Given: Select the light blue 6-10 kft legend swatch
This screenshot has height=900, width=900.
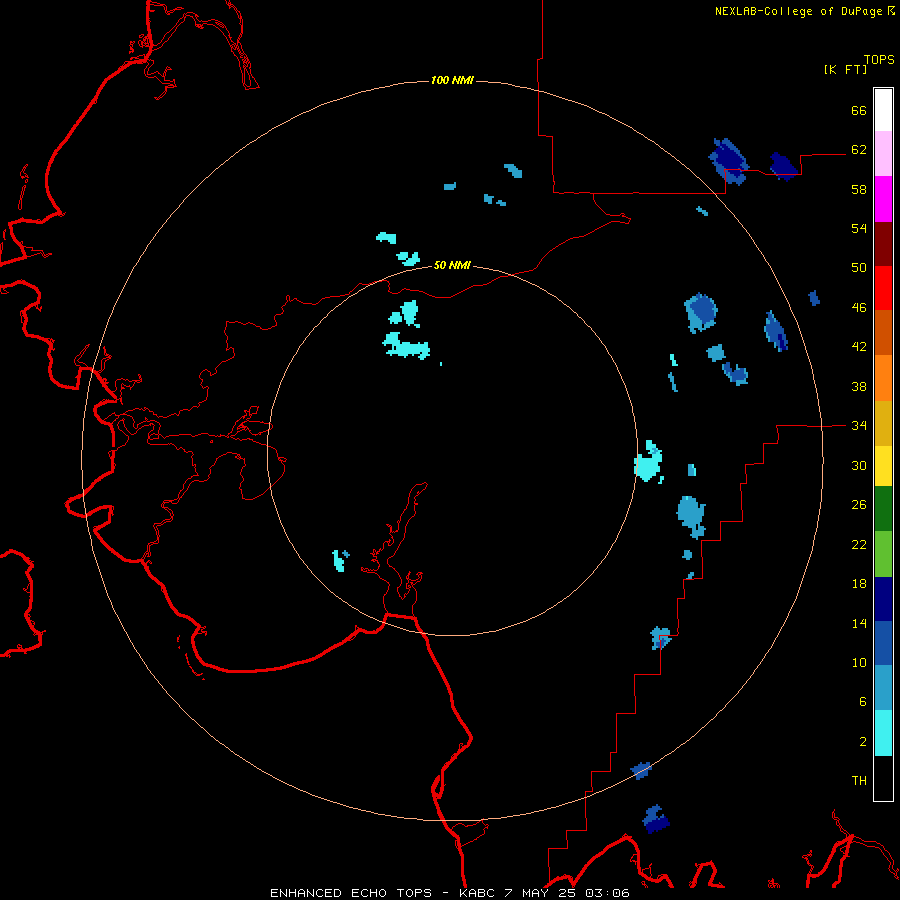Looking at the screenshot, I should point(883,688).
